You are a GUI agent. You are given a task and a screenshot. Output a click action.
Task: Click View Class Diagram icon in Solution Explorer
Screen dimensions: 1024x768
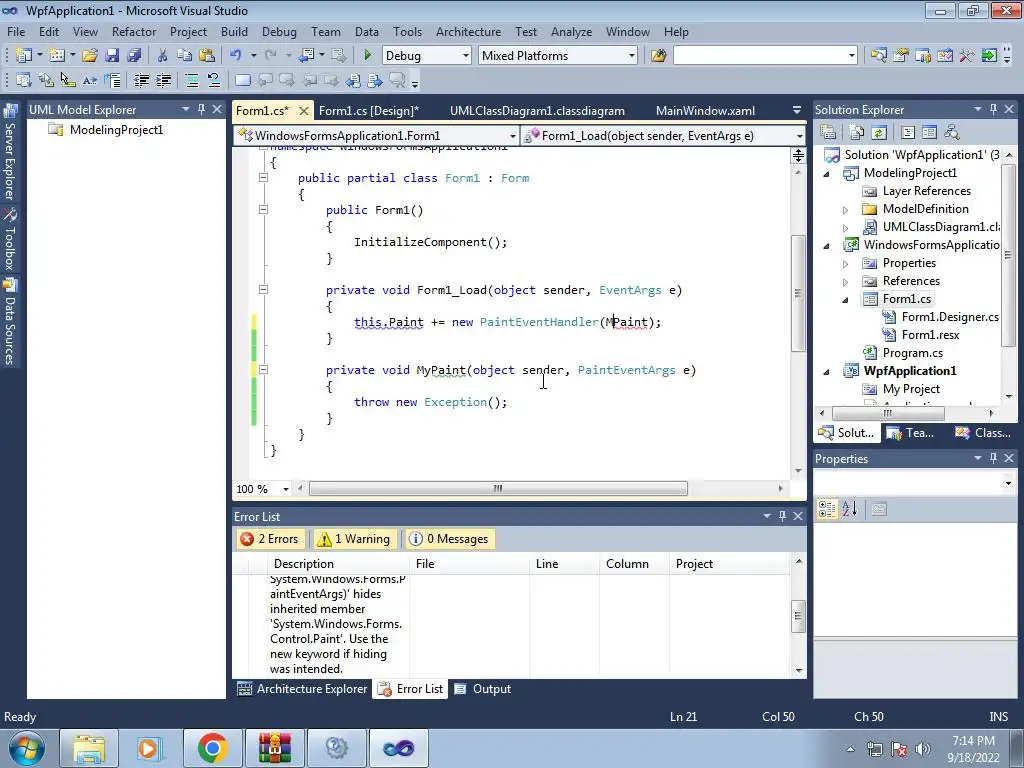[x=952, y=133]
